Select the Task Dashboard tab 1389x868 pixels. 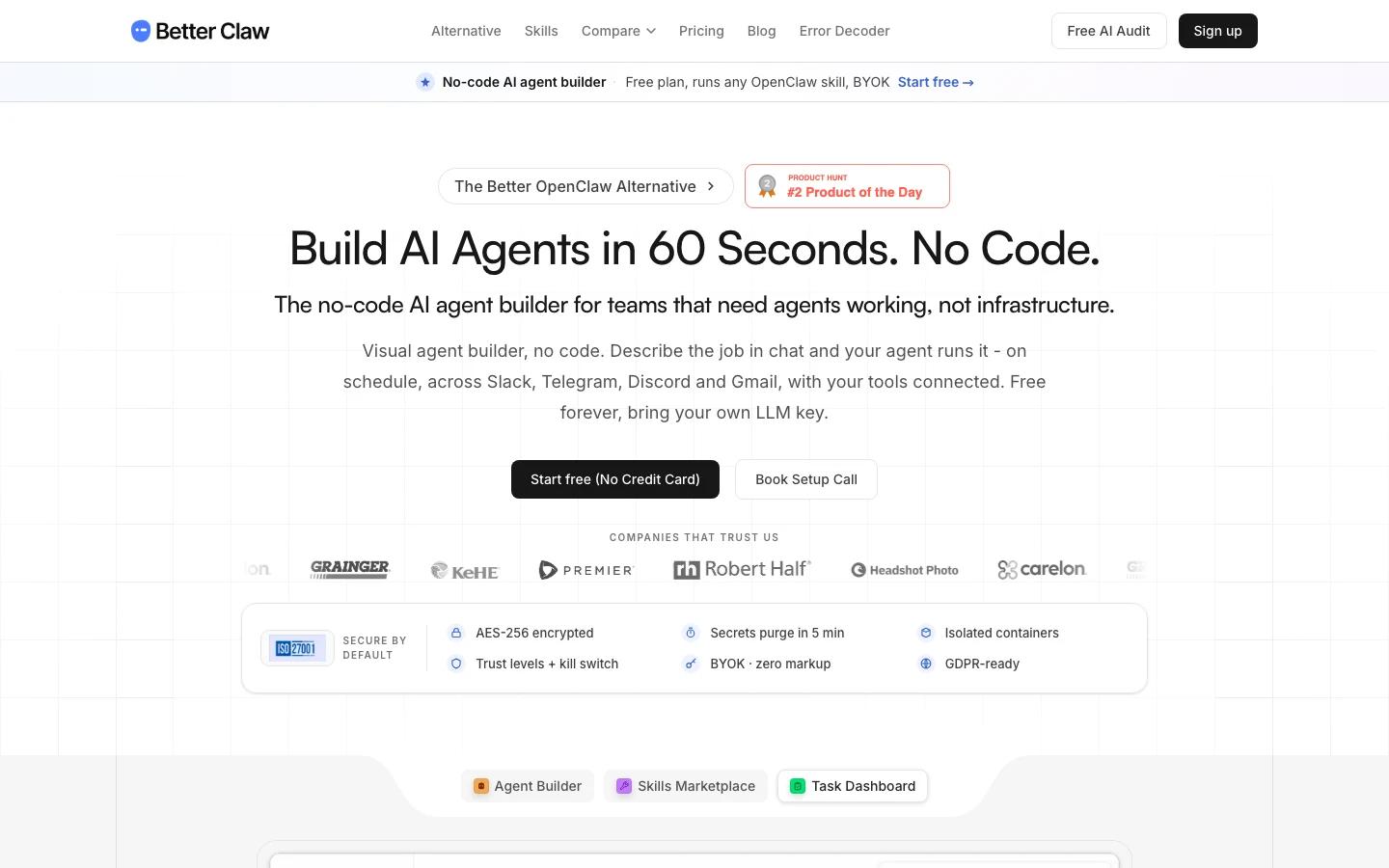[853, 786]
